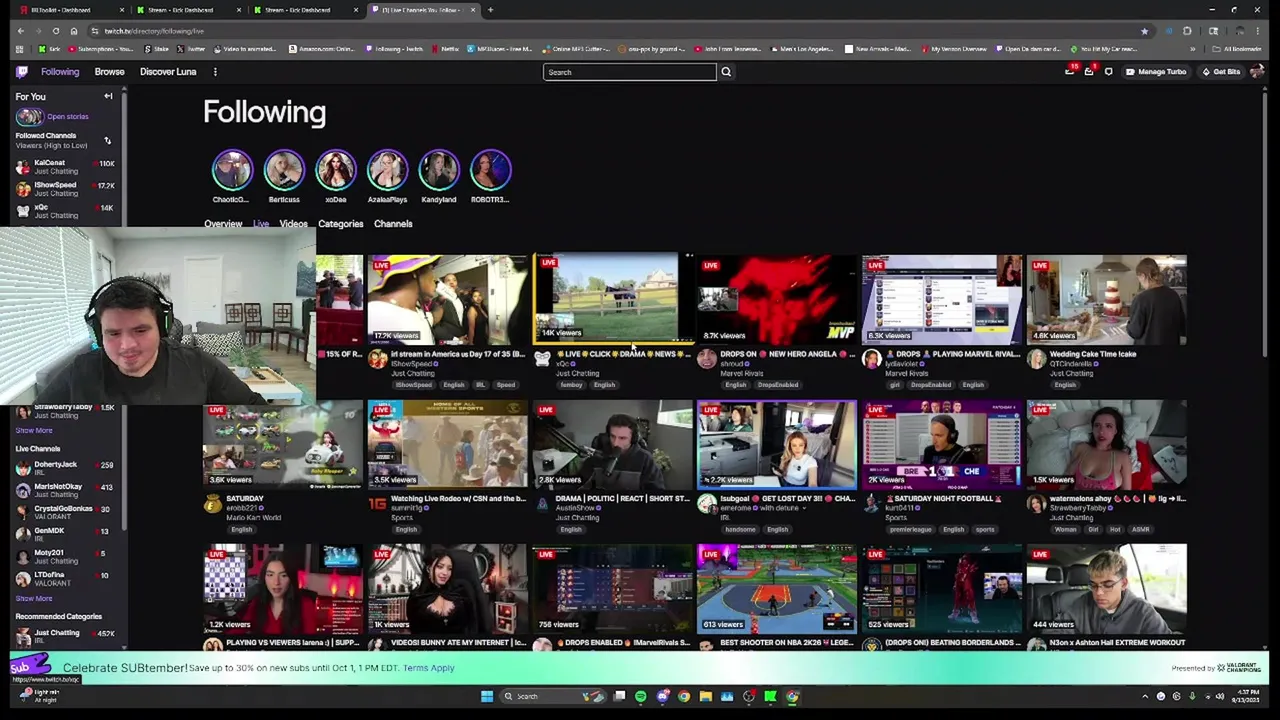1280x720 pixels.
Task: Click summit1g 1G avatar icon
Action: click(x=377, y=504)
